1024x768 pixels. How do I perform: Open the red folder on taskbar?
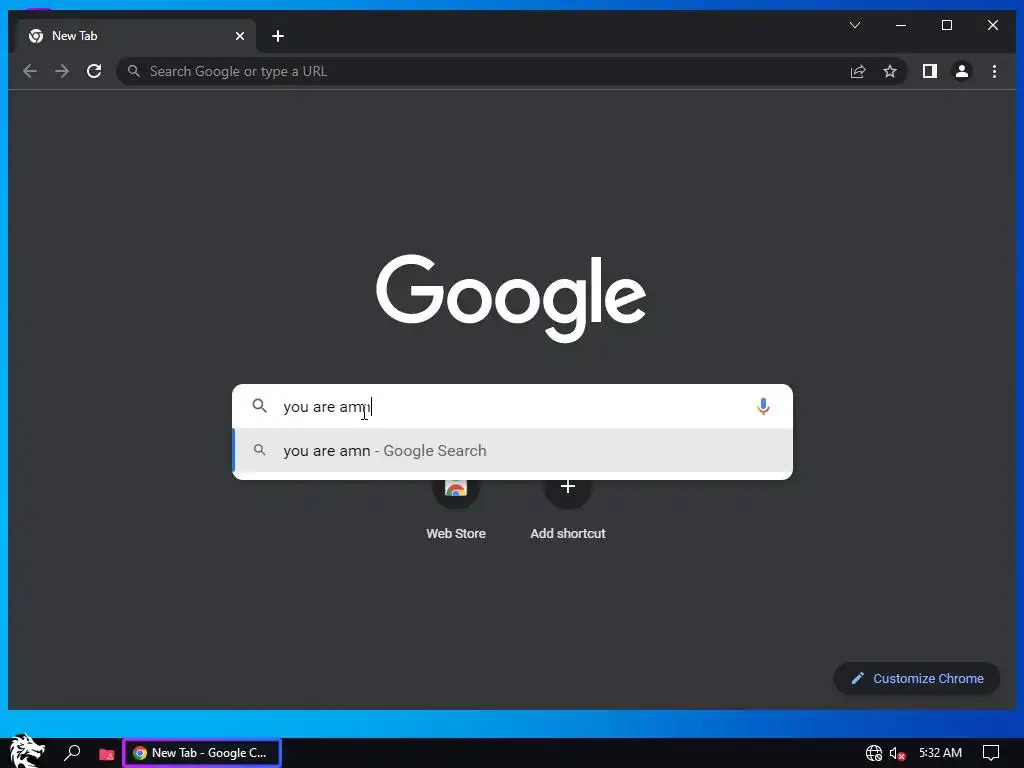[106, 754]
